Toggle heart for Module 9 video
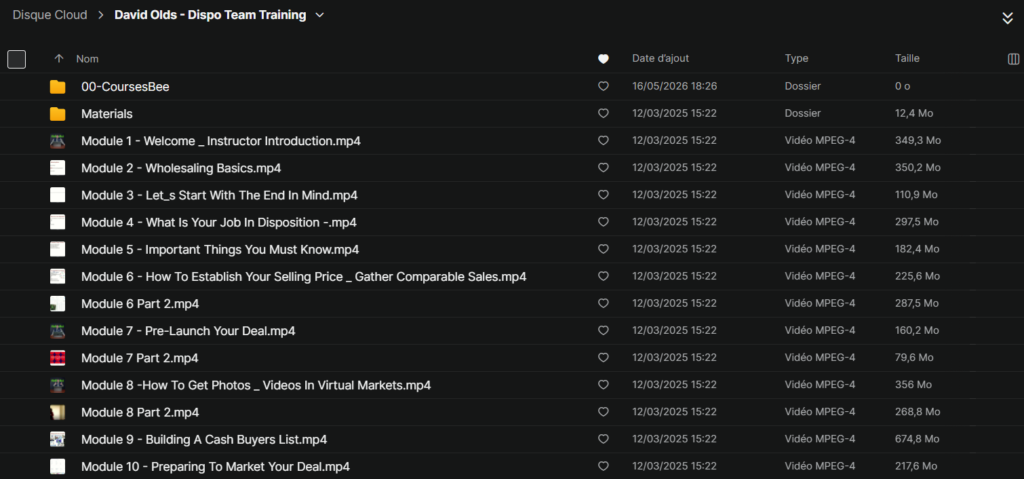The image size is (1024, 479). (603, 439)
